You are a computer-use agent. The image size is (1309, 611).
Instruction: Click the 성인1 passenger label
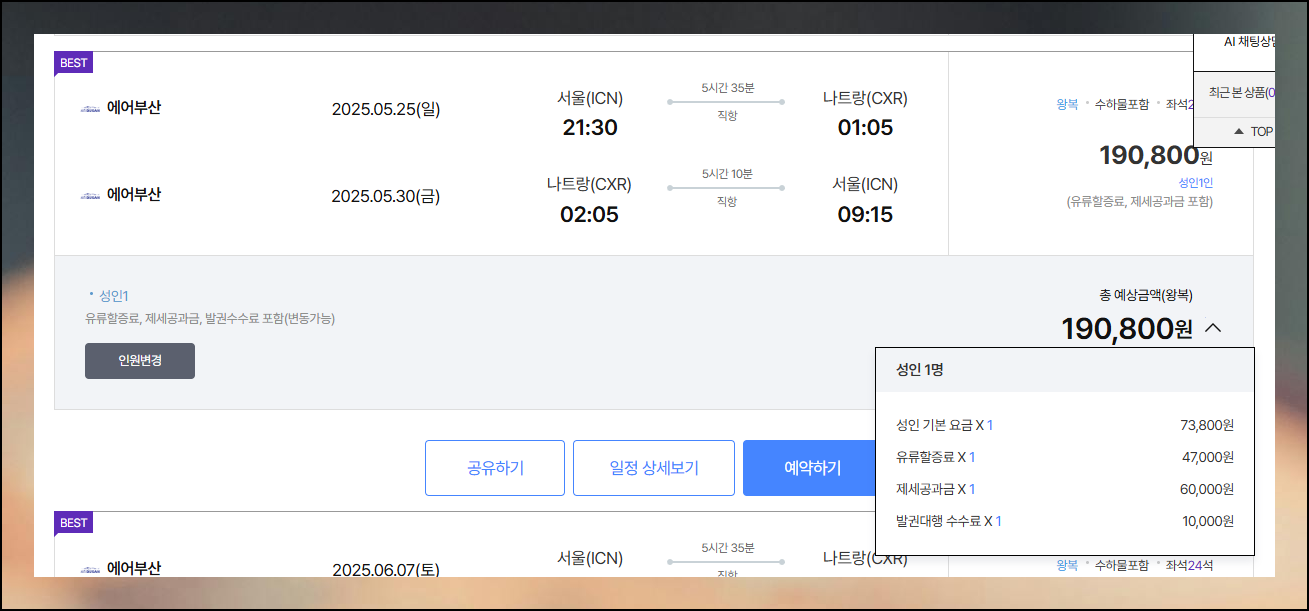114,296
